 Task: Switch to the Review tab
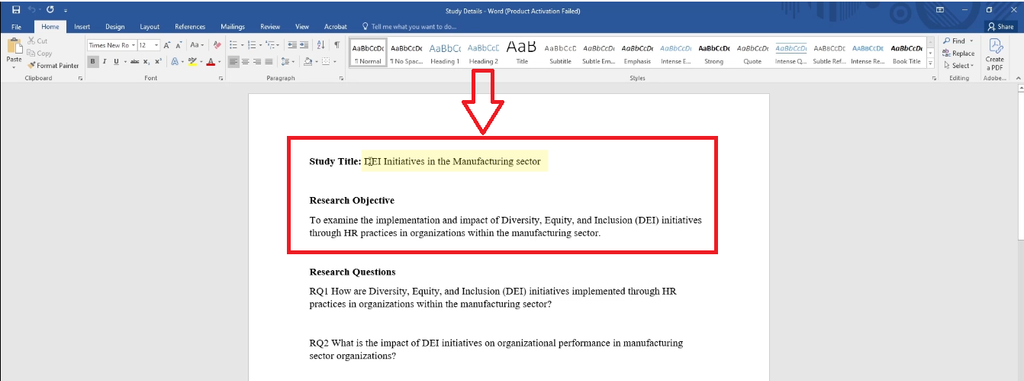[270, 27]
